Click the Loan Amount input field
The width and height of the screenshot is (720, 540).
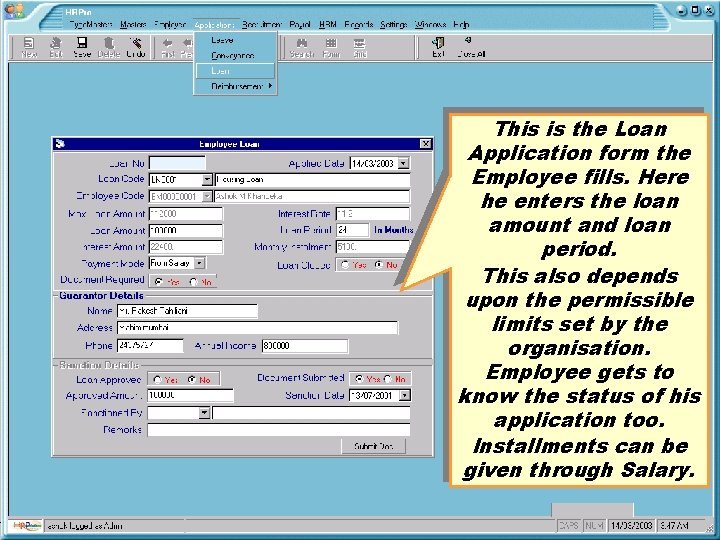(x=186, y=231)
